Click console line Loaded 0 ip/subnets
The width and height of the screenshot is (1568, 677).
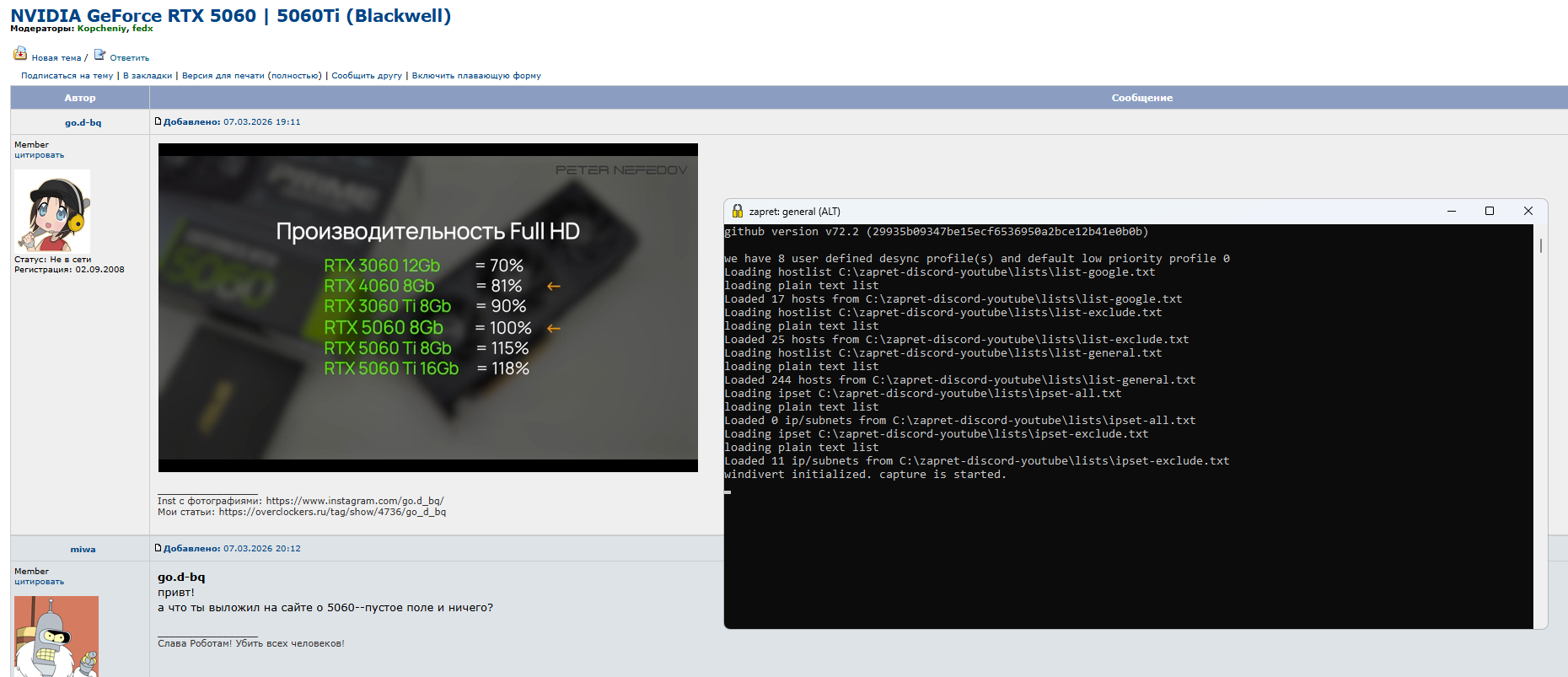point(960,421)
